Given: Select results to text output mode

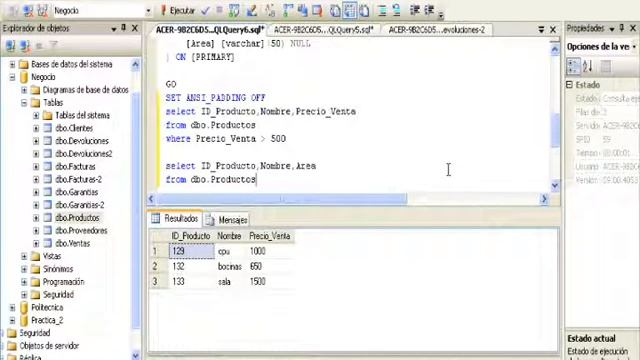Looking at the screenshot, I should [x=335, y=11].
